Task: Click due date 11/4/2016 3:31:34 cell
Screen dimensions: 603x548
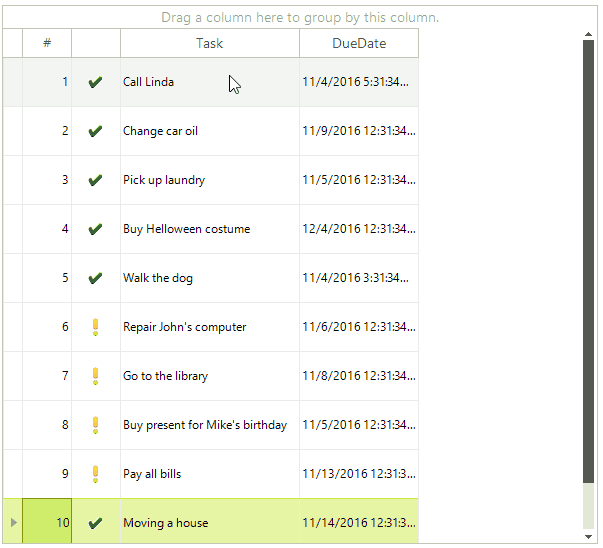Action: [359, 278]
